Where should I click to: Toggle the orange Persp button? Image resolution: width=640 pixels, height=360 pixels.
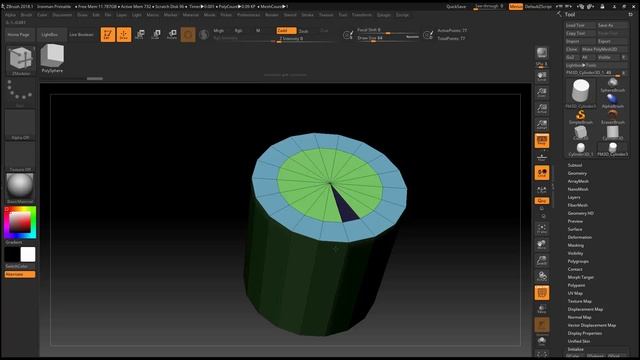[542, 141]
